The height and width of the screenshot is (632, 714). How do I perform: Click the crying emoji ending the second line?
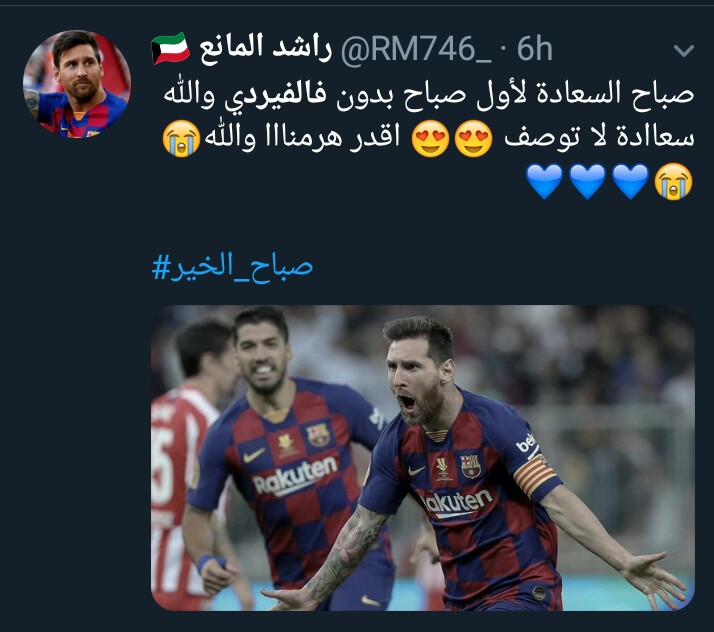tap(181, 138)
